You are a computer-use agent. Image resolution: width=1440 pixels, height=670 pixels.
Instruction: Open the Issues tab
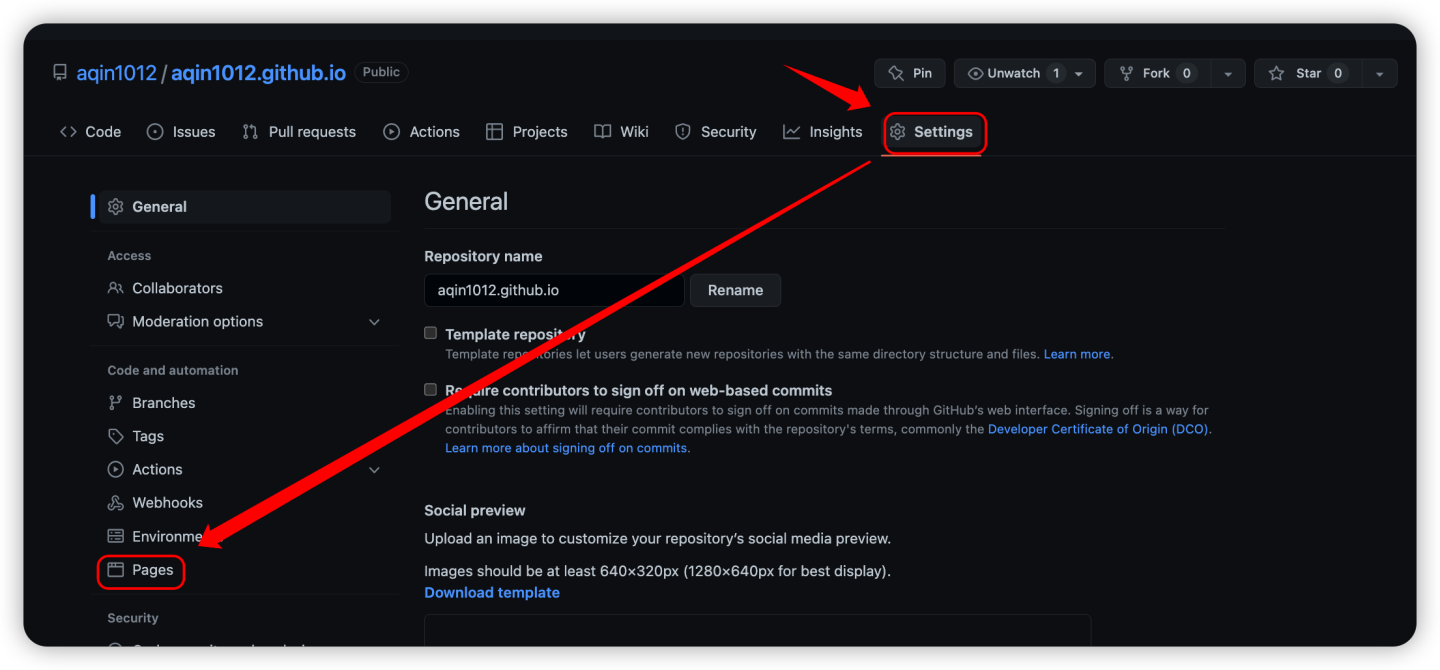(x=181, y=132)
